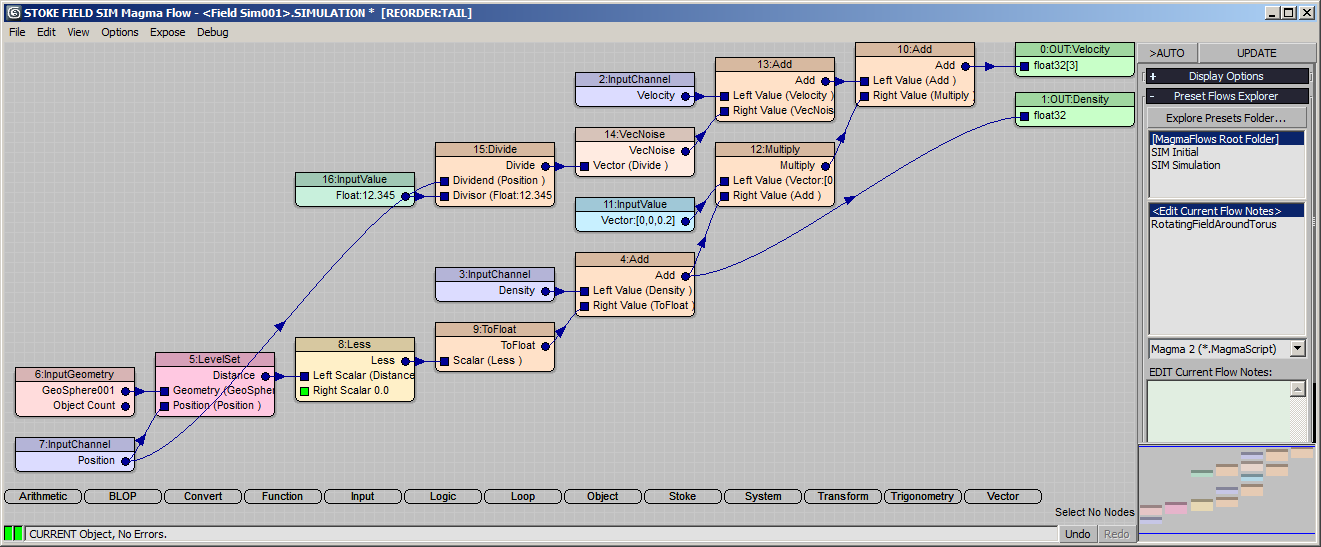This screenshot has height=547, width=1321.
Task: Click the green status indicator in status bar
Action: tap(13, 534)
